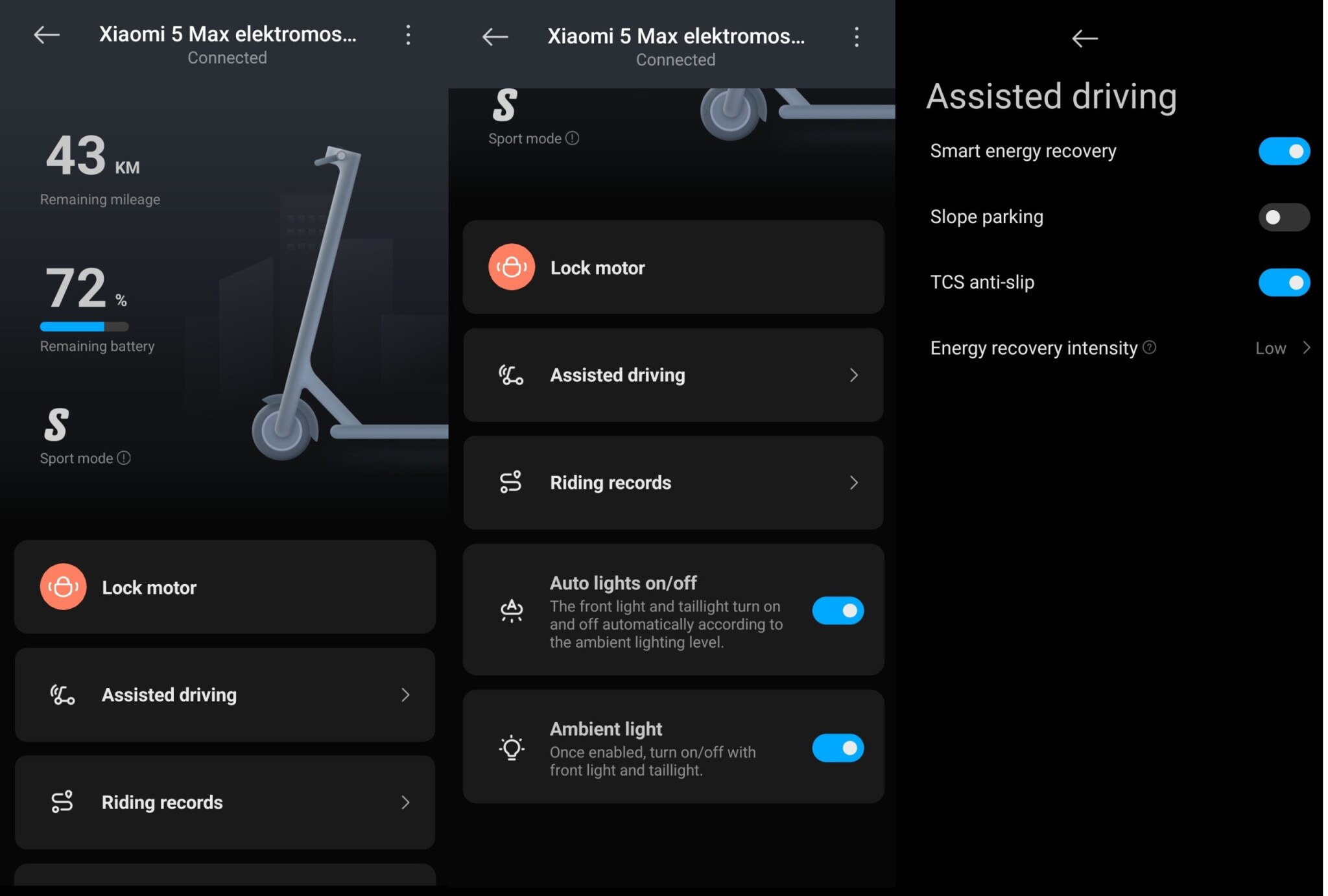Open Assisted driving label on middle screen

point(617,375)
